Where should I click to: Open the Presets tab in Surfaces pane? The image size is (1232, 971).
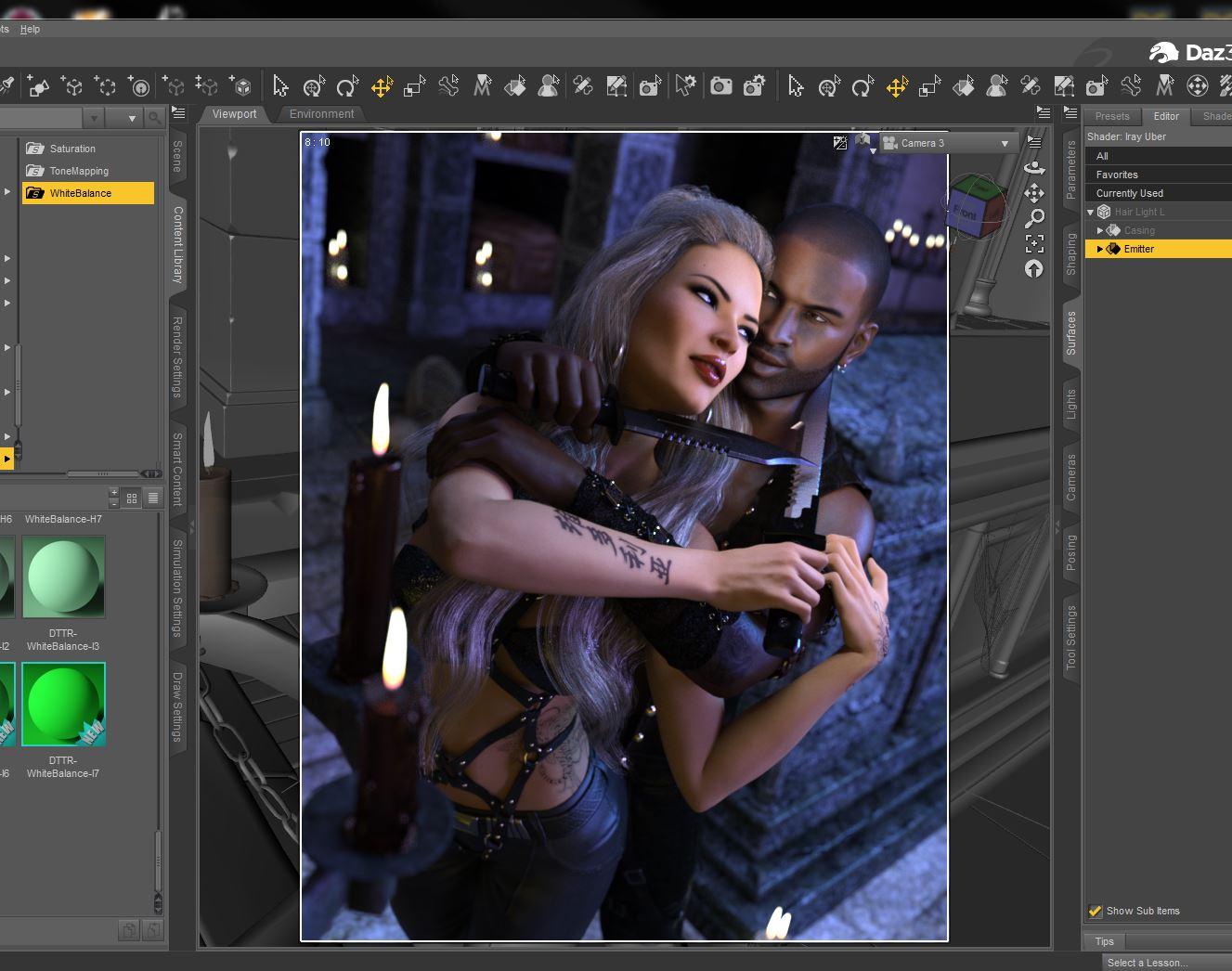coord(1112,116)
